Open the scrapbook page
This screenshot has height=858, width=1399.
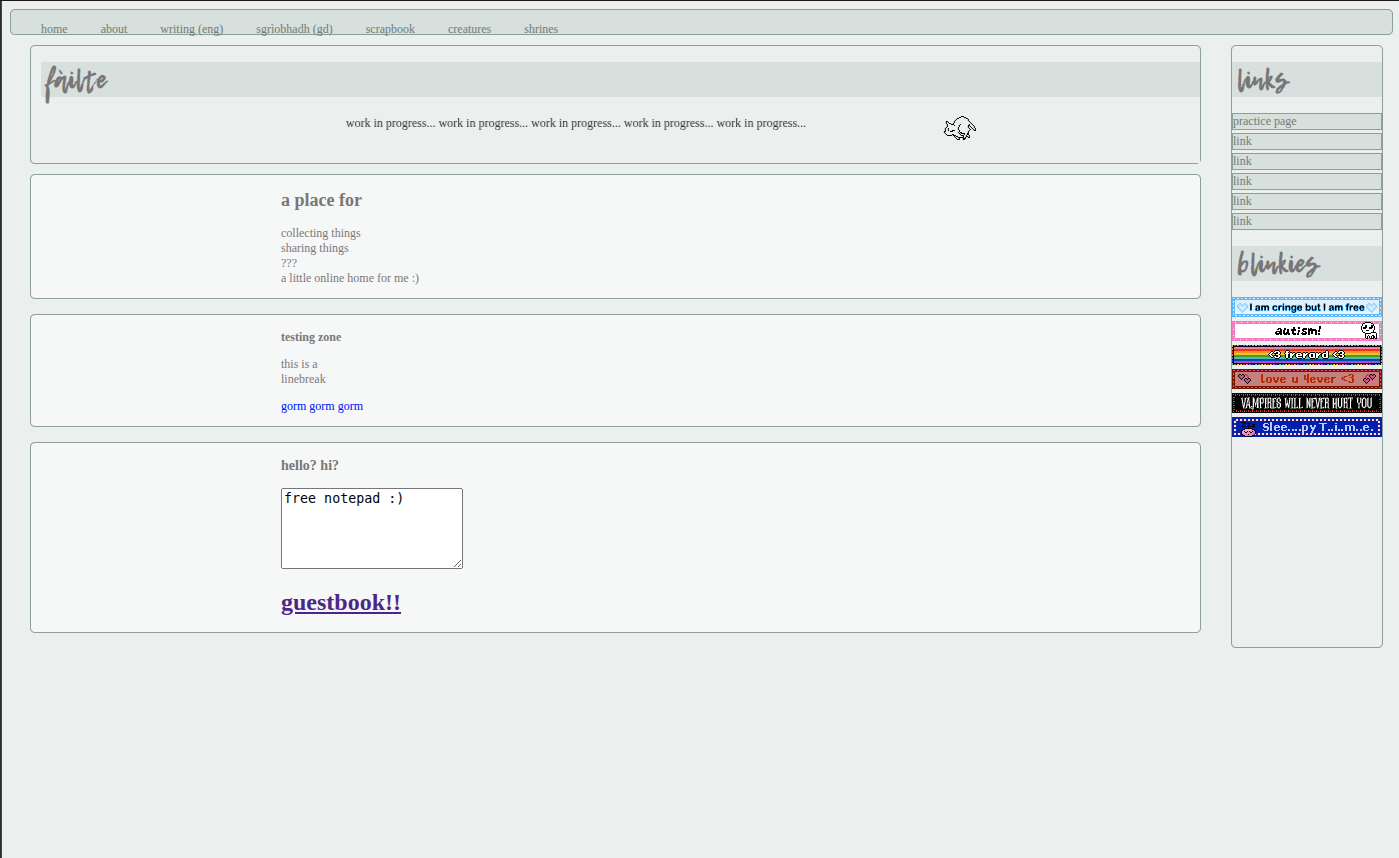pyautogui.click(x=390, y=29)
